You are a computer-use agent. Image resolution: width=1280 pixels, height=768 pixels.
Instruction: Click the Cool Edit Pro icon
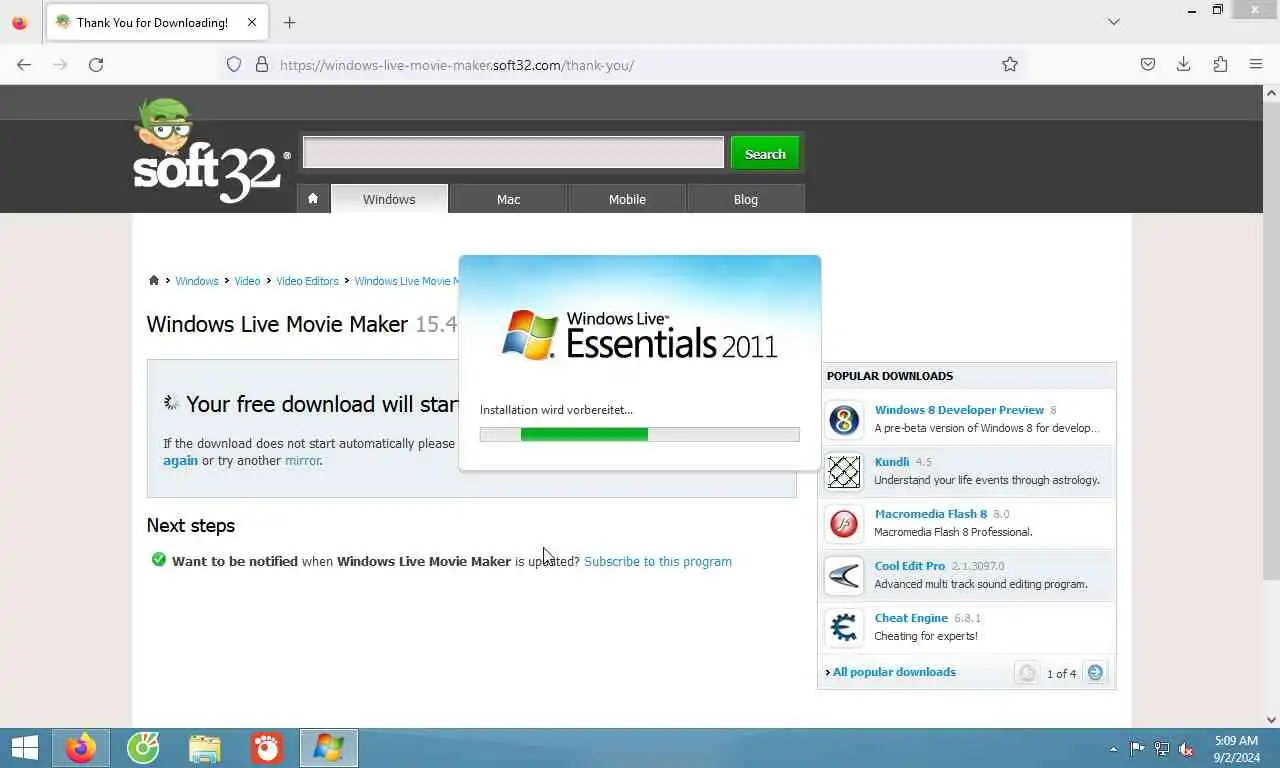844,575
